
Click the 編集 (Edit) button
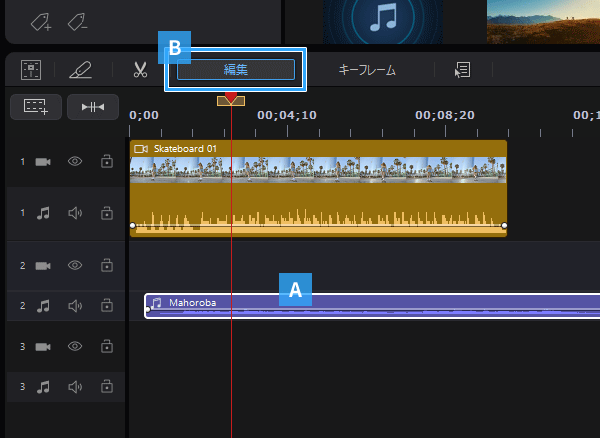pos(236,70)
